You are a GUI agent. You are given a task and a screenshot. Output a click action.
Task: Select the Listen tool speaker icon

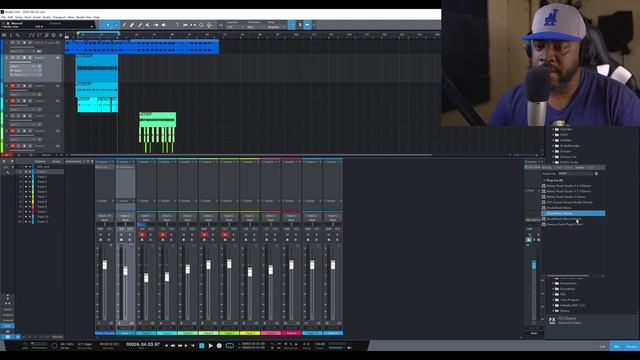(x=164, y=25)
